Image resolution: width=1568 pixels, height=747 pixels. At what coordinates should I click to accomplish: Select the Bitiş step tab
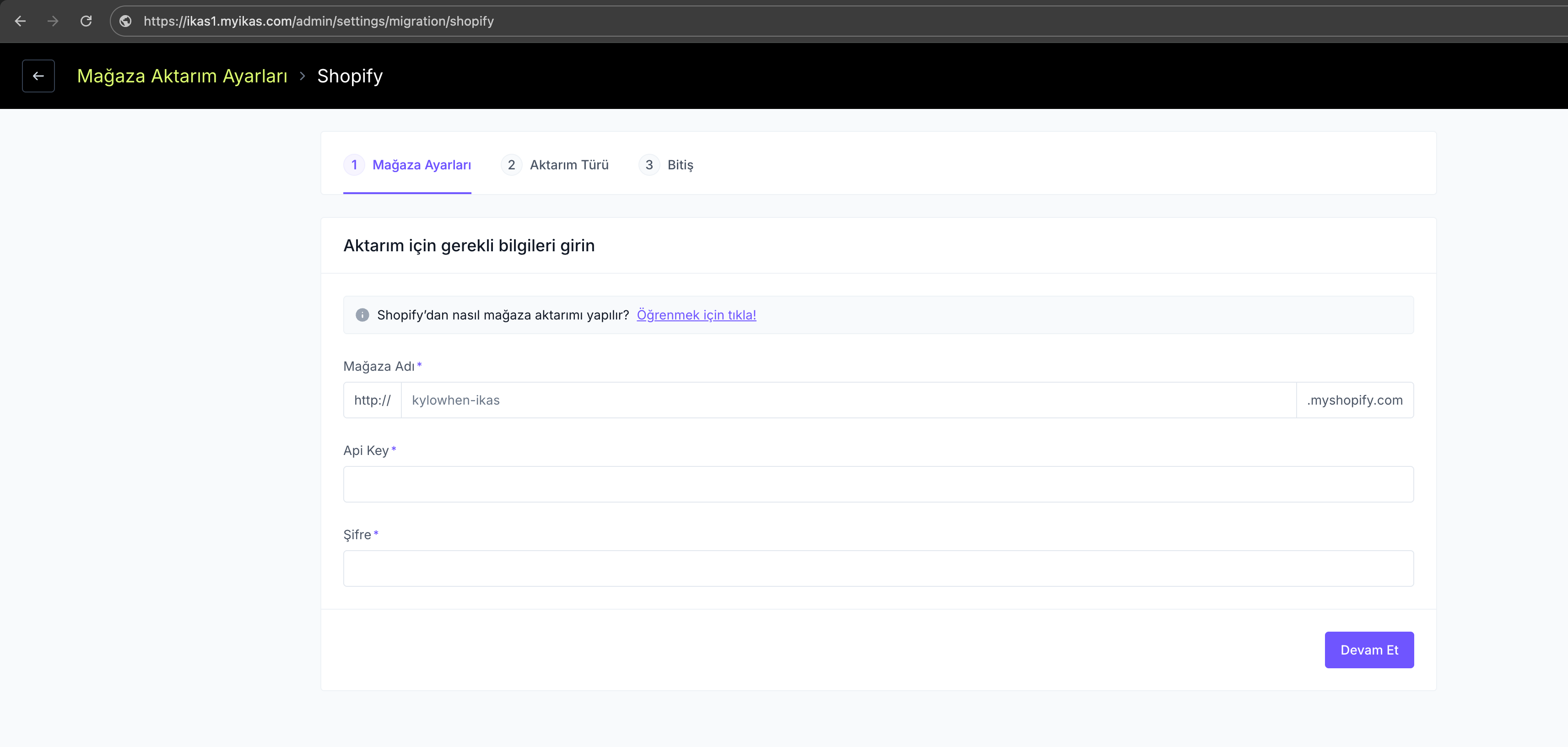pyautogui.click(x=666, y=165)
